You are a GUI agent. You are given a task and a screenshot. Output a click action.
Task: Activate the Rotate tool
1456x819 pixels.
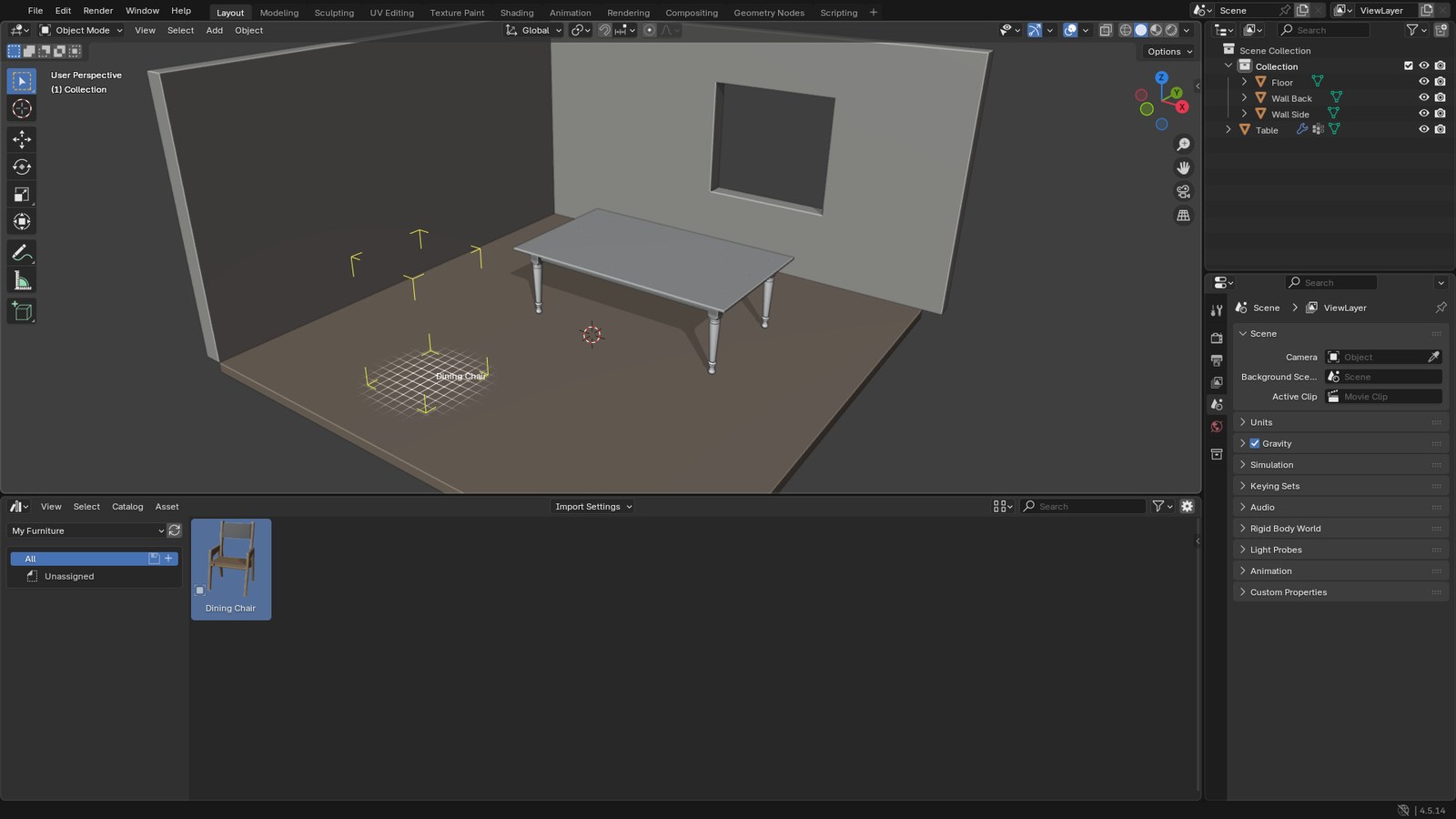[x=22, y=167]
